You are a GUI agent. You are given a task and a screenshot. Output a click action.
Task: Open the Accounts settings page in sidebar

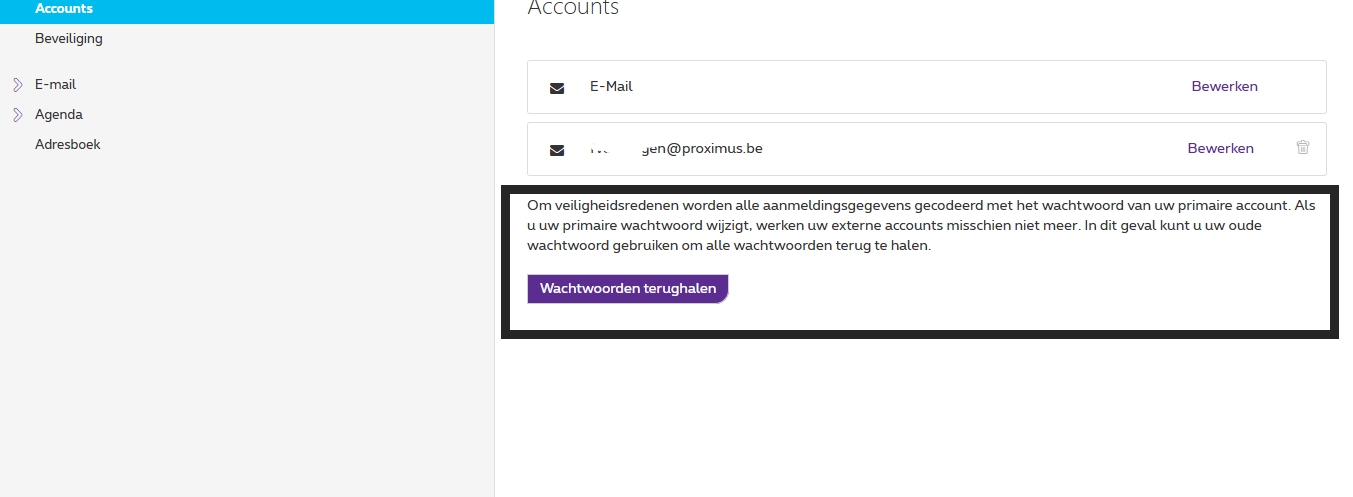(x=64, y=9)
